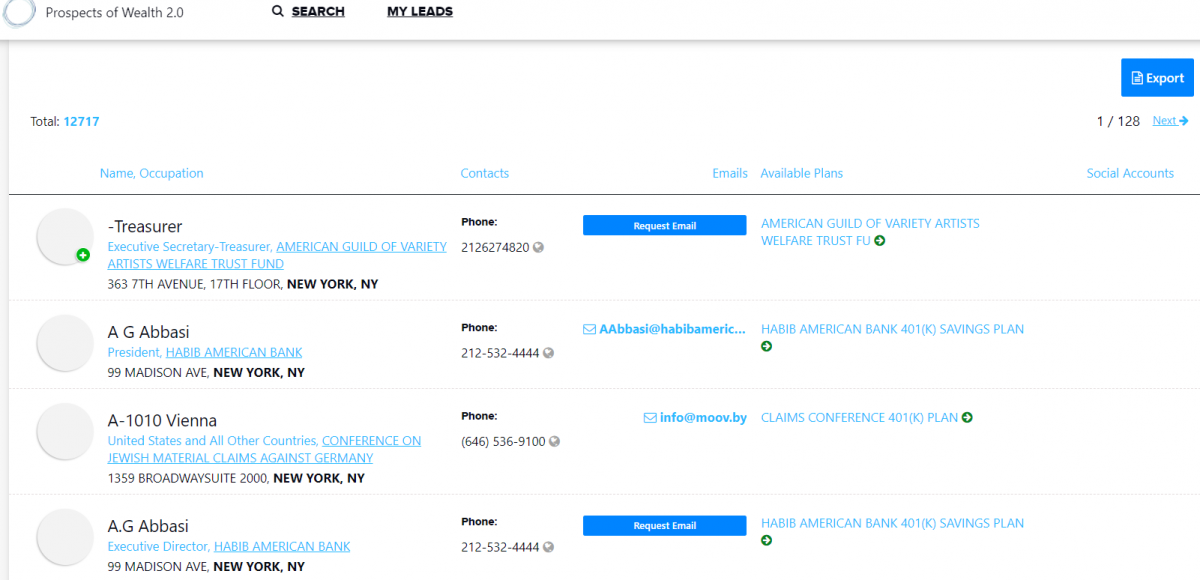
Task: Select A-1010 Vienna profile avatar
Action: pos(65,432)
